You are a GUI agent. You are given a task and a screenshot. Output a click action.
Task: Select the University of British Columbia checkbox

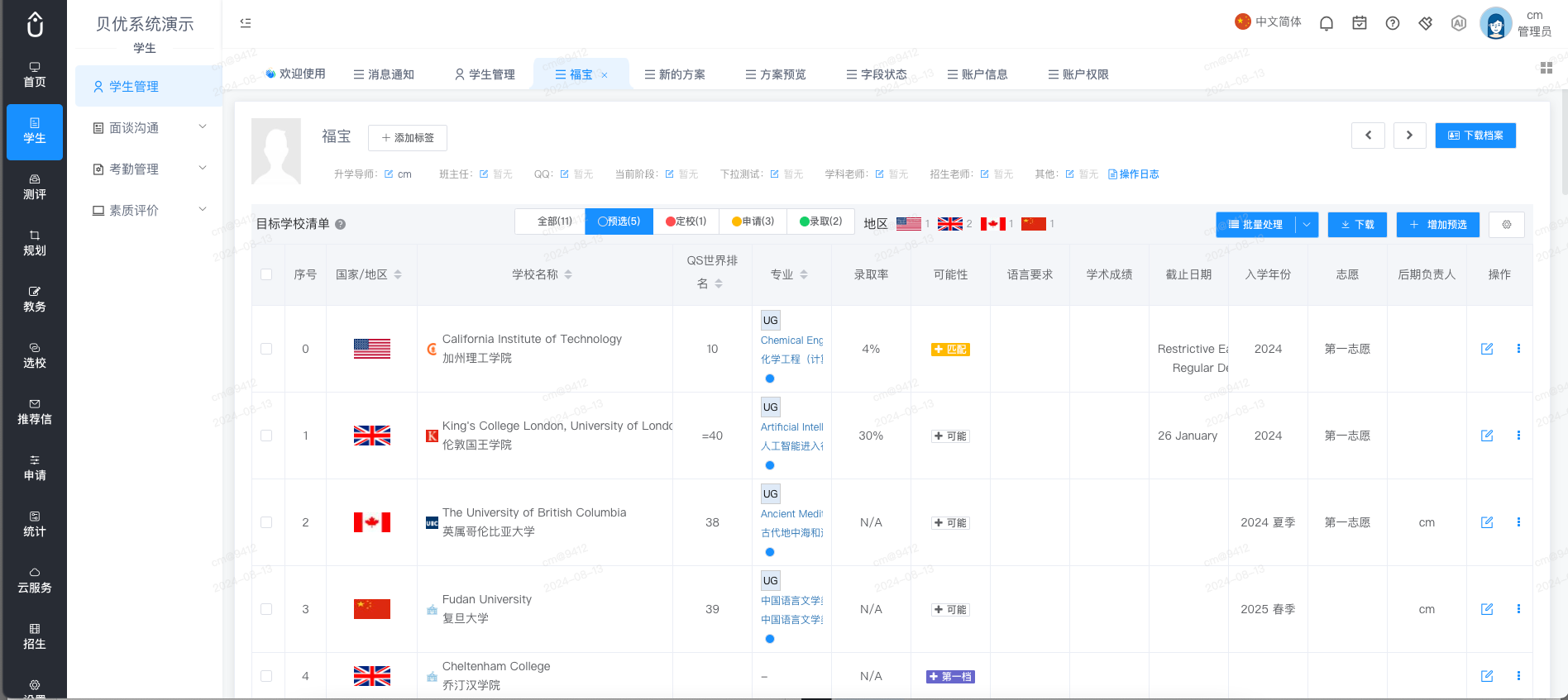pyautogui.click(x=266, y=522)
